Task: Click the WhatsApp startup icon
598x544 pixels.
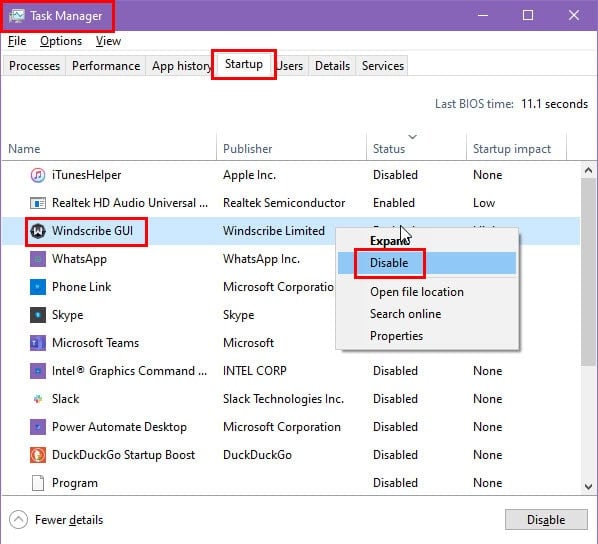Action: pyautogui.click(x=38, y=259)
